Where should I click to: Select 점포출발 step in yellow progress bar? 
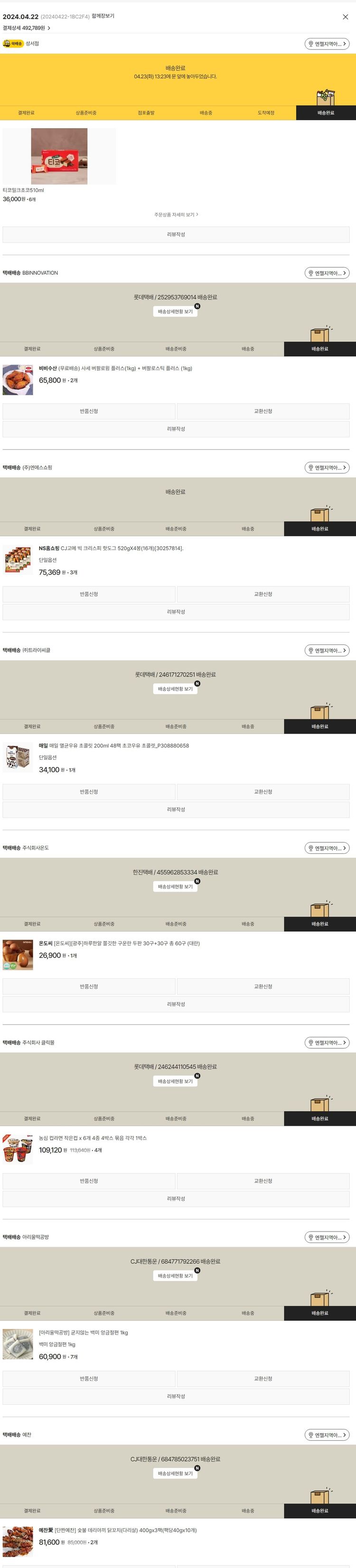point(146,112)
